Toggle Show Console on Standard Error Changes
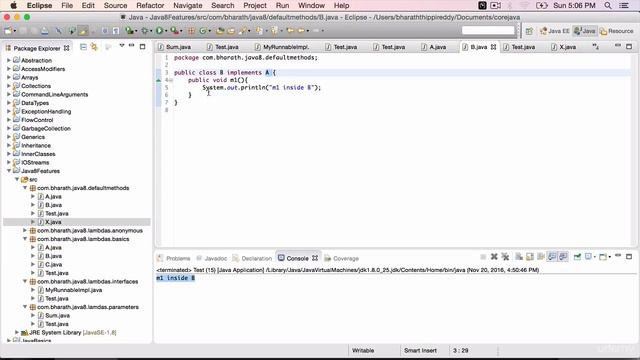 (563, 257)
